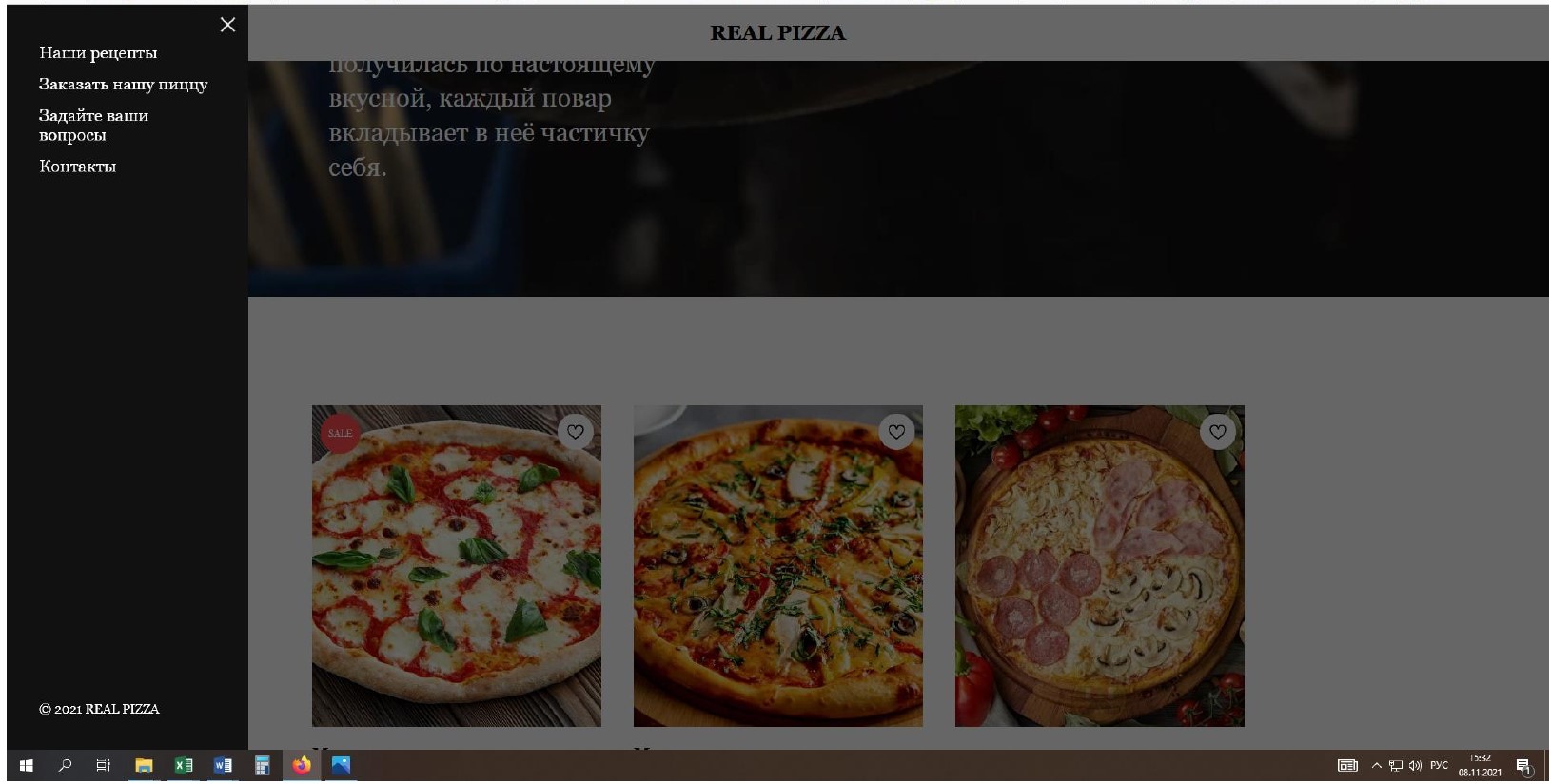Like the Margherita pizza via heart icon
Screen dimensions: 1551x784
click(576, 432)
